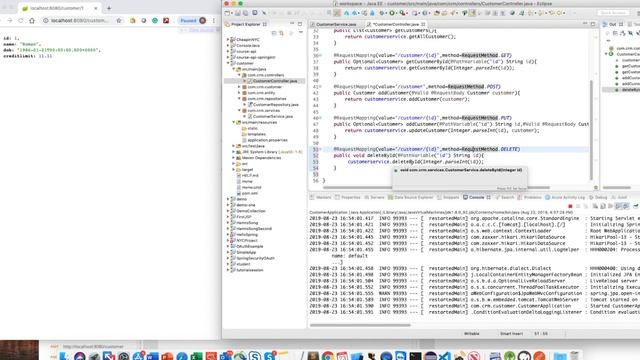Select the DemoCollection project
Screen dimensions: 640x360
coord(248,211)
